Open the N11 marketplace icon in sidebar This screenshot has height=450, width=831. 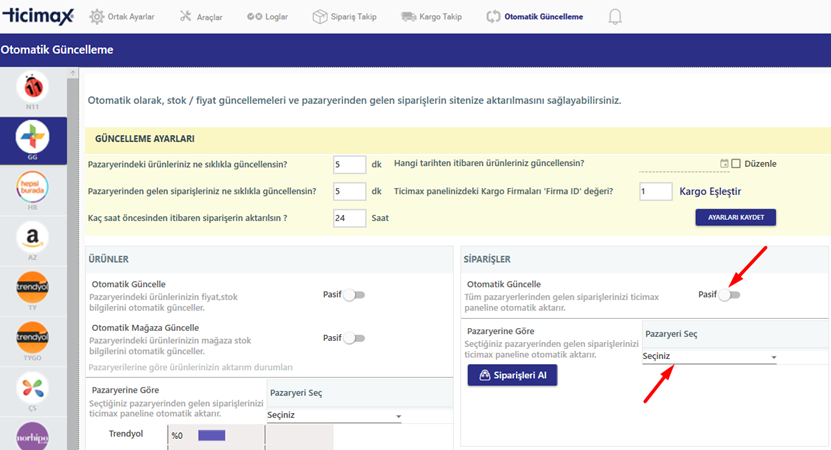coord(32,87)
